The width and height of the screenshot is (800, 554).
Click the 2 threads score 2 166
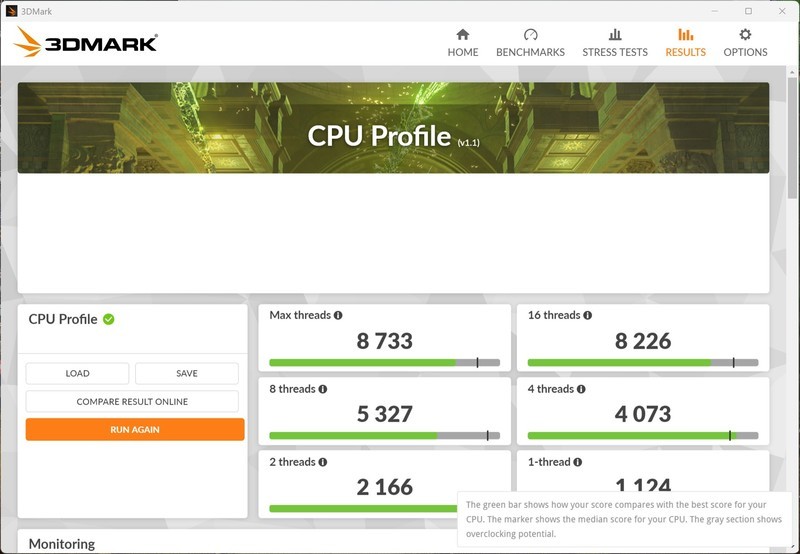385,487
